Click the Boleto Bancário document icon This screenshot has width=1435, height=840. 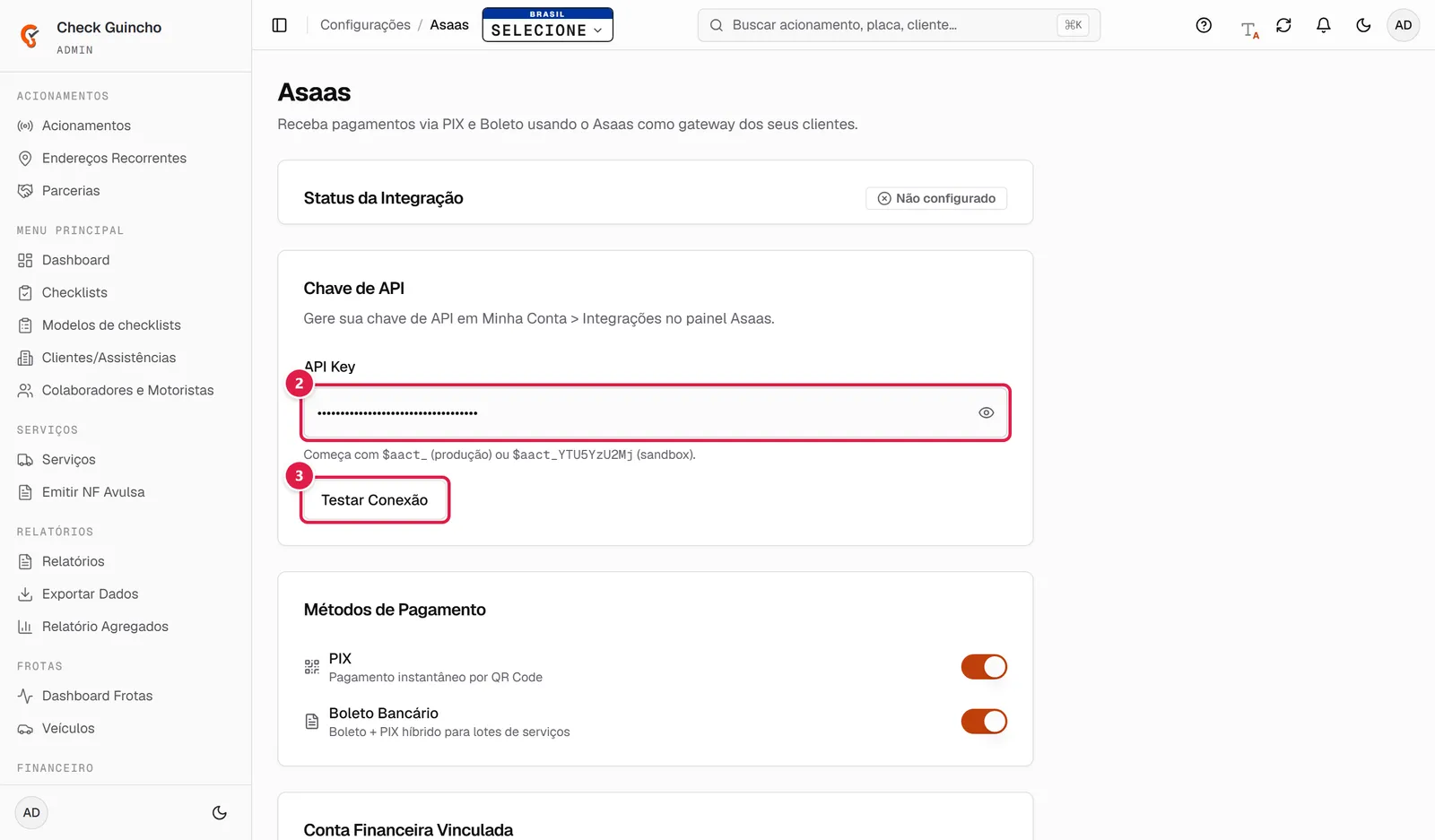coord(312,722)
